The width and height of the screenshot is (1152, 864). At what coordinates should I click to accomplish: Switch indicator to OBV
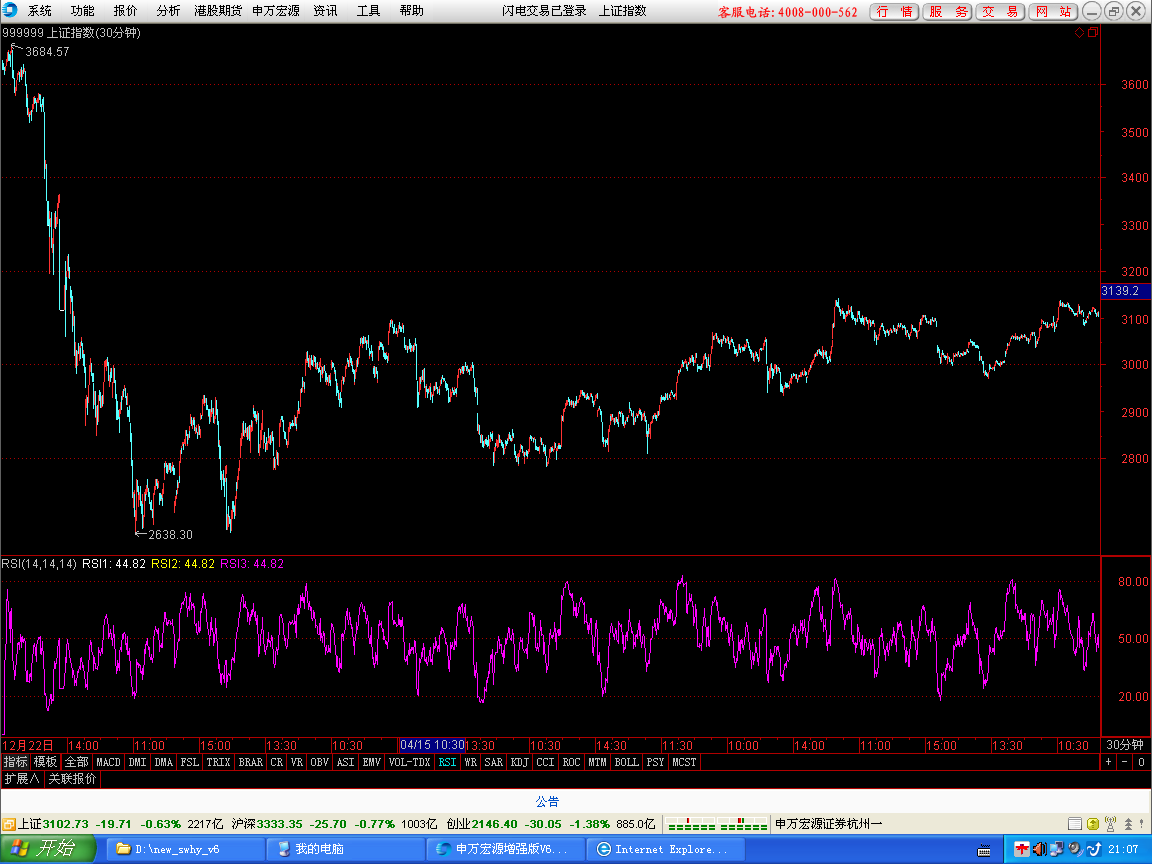click(320, 762)
